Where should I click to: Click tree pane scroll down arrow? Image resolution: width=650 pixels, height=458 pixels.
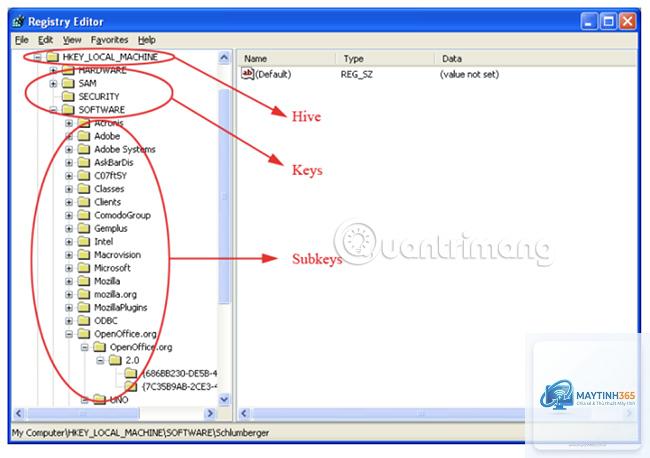point(224,400)
